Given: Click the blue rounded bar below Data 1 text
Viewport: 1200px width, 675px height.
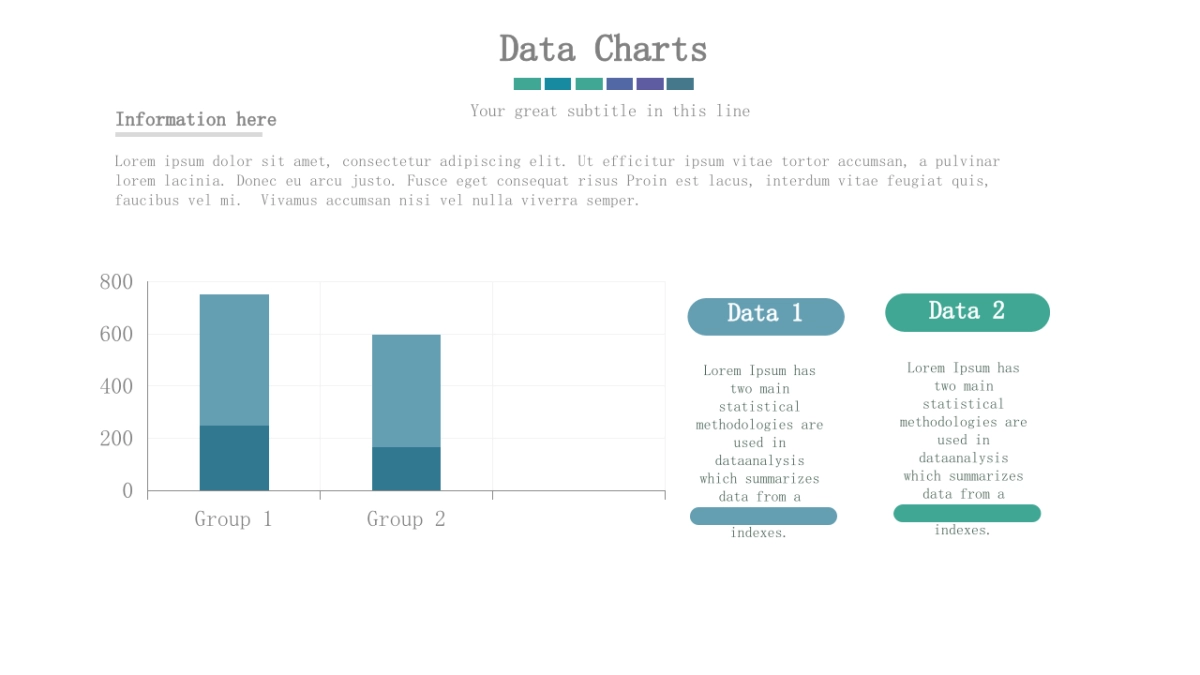Looking at the screenshot, I should (x=763, y=516).
